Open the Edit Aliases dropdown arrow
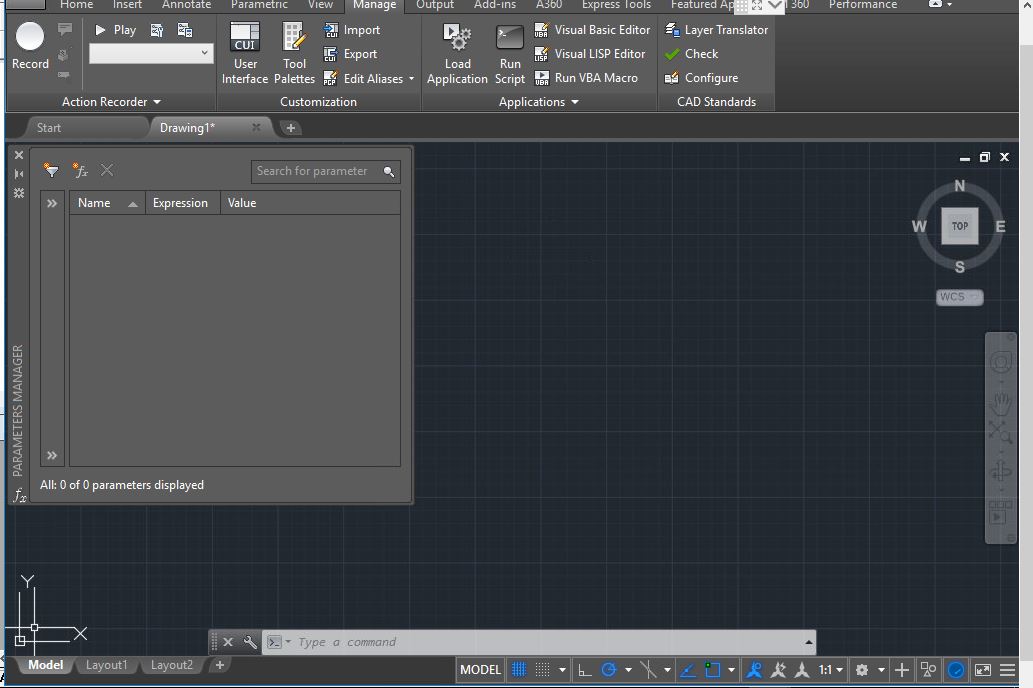 click(x=412, y=78)
